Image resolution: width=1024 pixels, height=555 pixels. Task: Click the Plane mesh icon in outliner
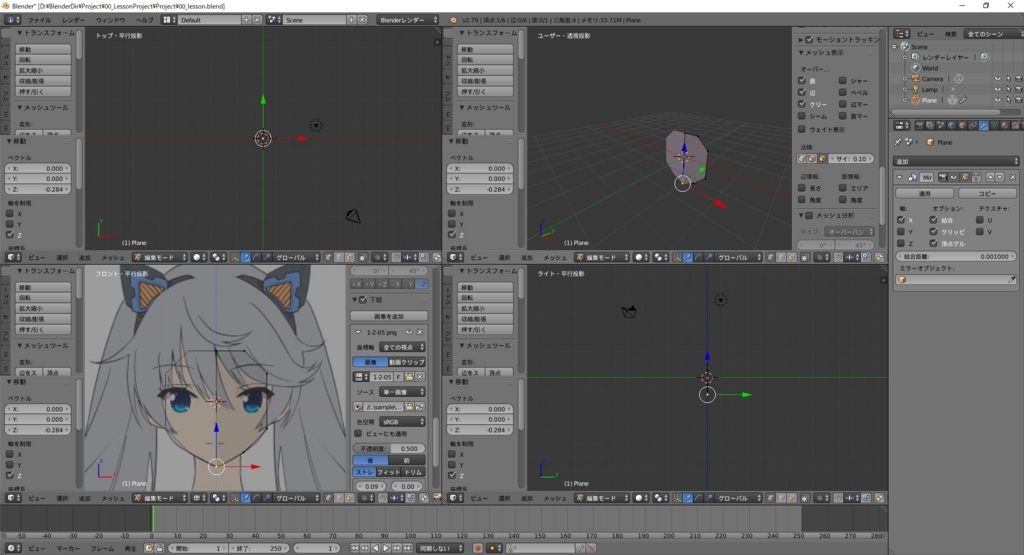[916, 100]
